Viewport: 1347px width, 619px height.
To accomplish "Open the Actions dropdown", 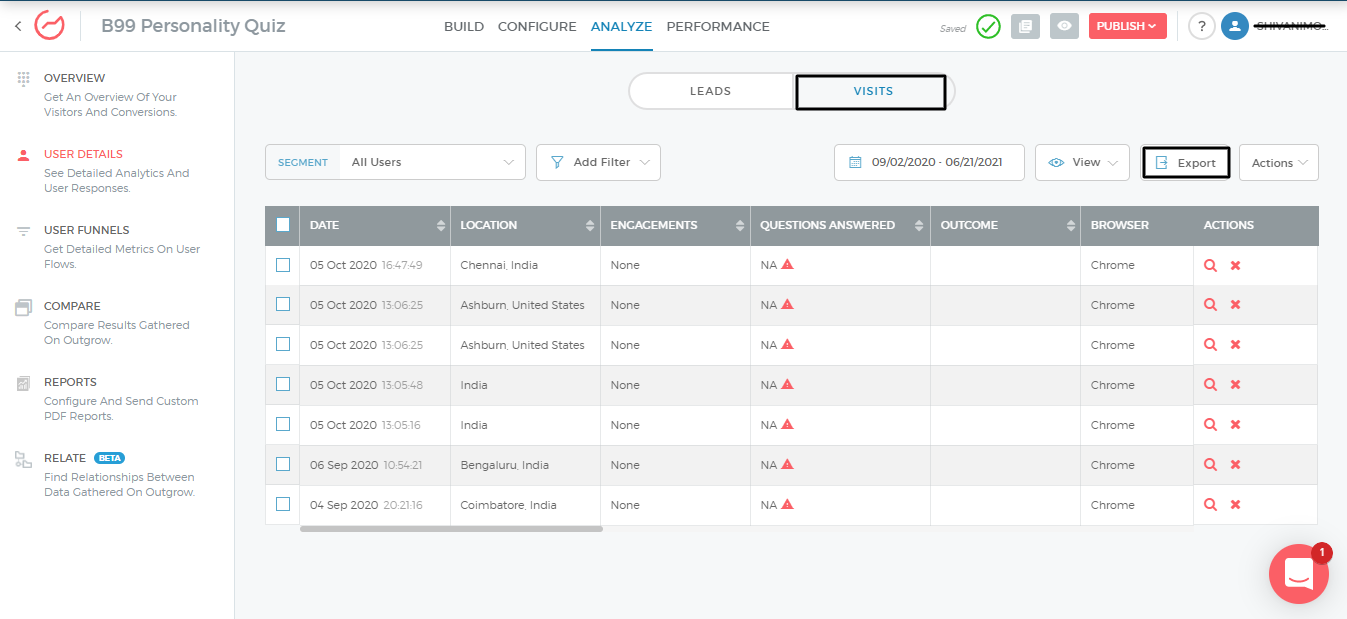I will click(x=1279, y=163).
